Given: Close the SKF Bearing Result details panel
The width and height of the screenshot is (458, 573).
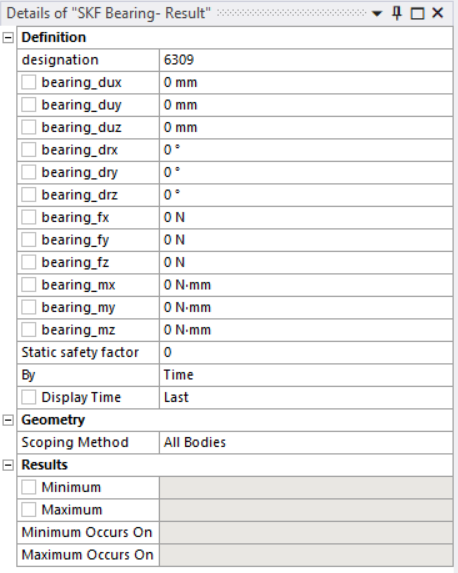Looking at the screenshot, I should click(438, 13).
